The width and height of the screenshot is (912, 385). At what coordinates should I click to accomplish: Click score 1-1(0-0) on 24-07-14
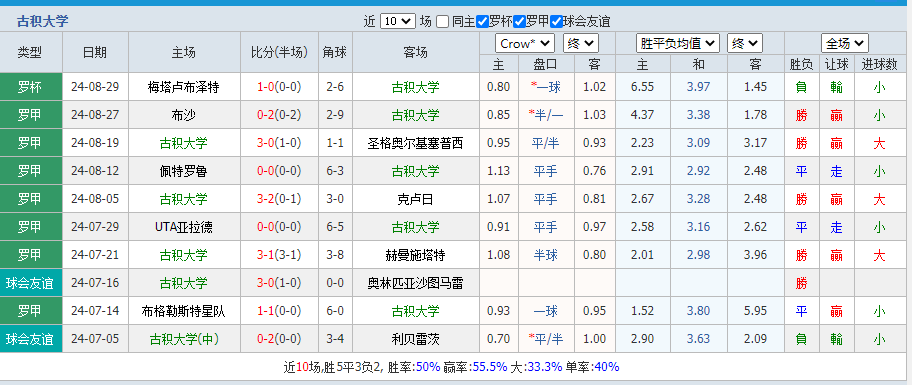click(x=279, y=311)
